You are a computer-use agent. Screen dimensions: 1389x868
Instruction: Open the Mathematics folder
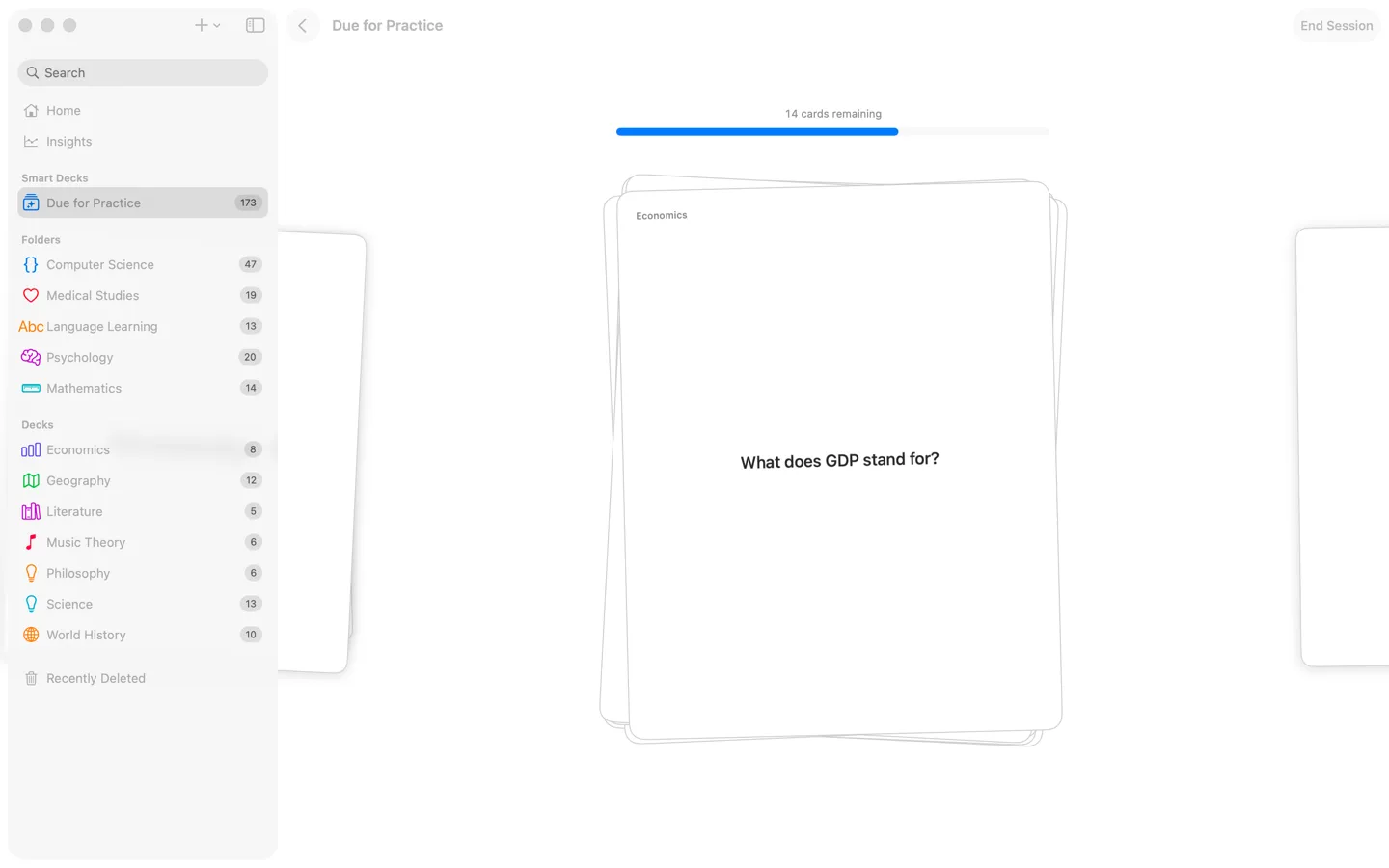click(x=143, y=388)
